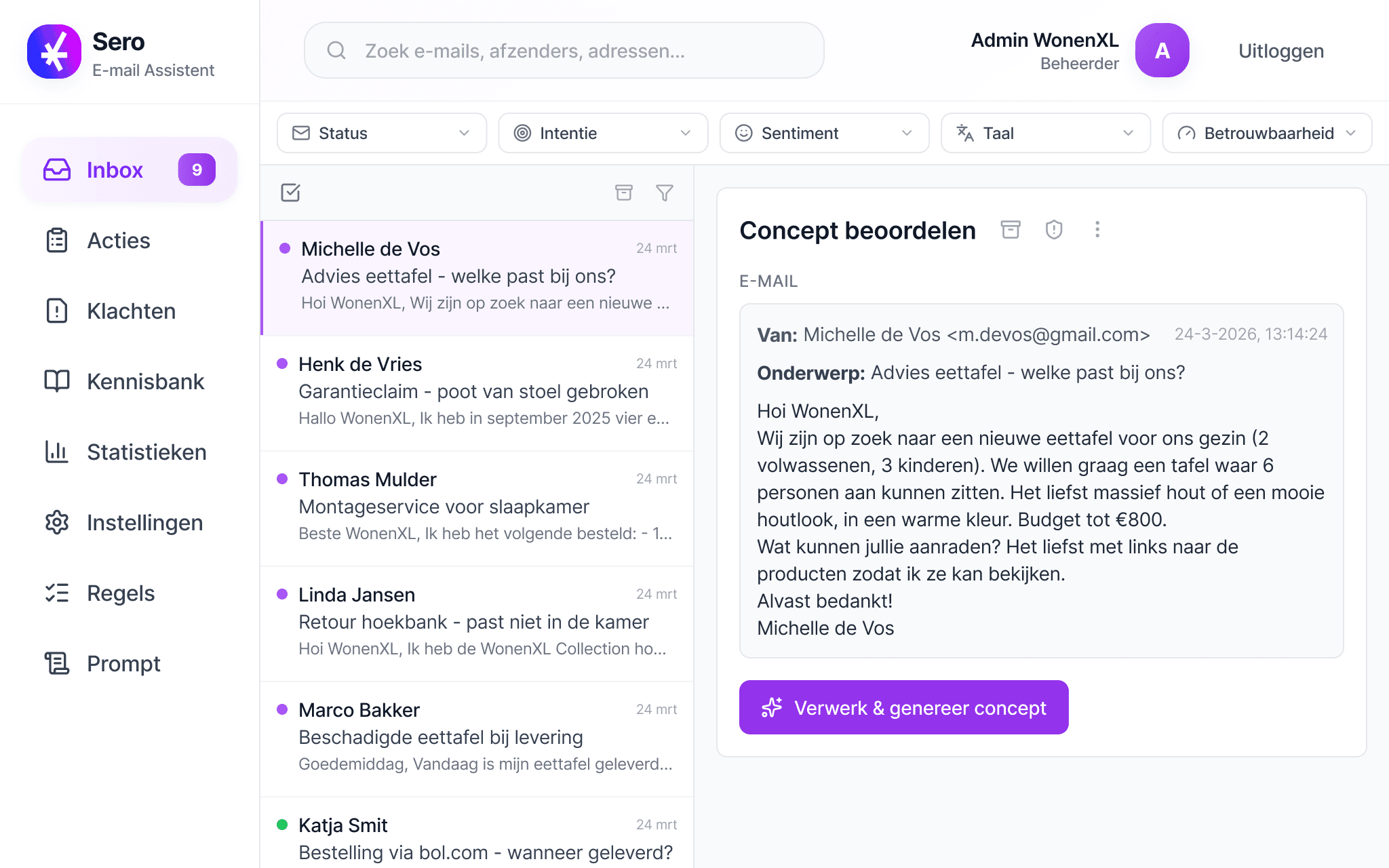Open the Betrouwbaarheid filter dropdown

1266,133
